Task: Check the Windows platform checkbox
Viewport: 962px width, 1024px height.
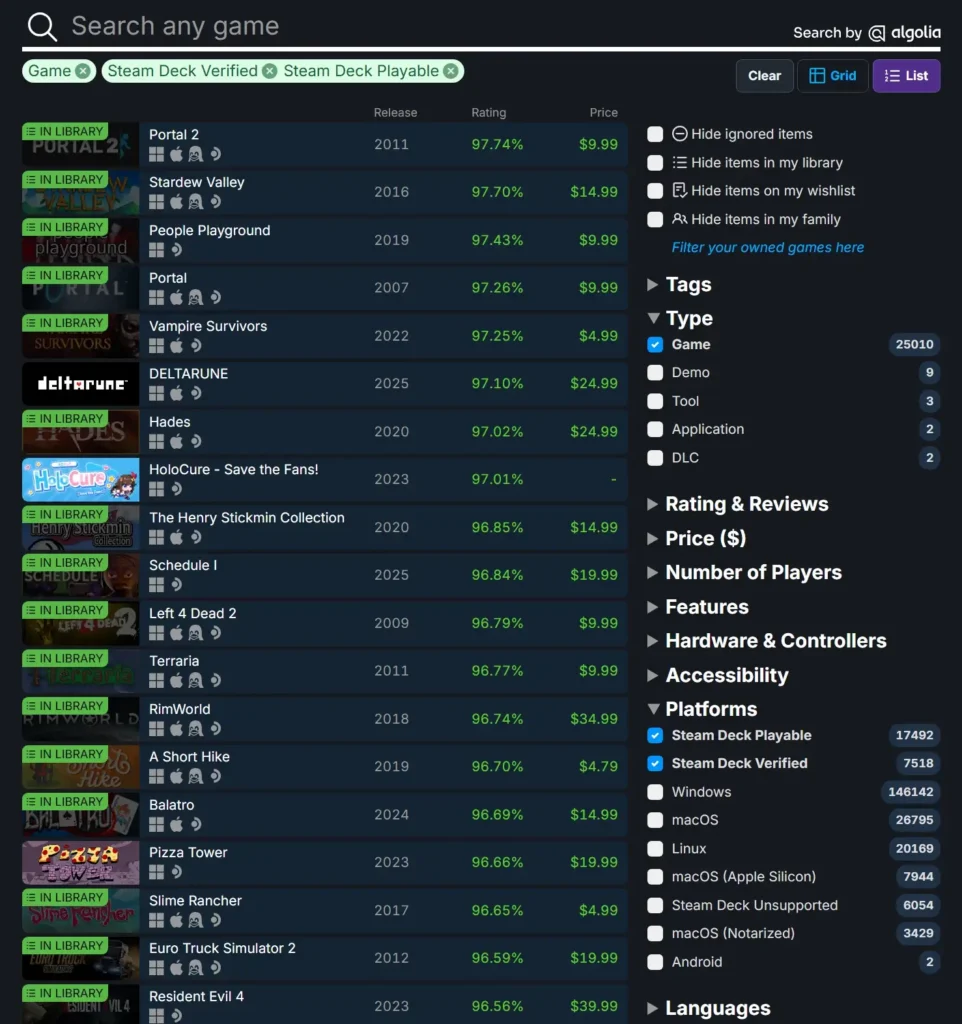Action: (655, 792)
